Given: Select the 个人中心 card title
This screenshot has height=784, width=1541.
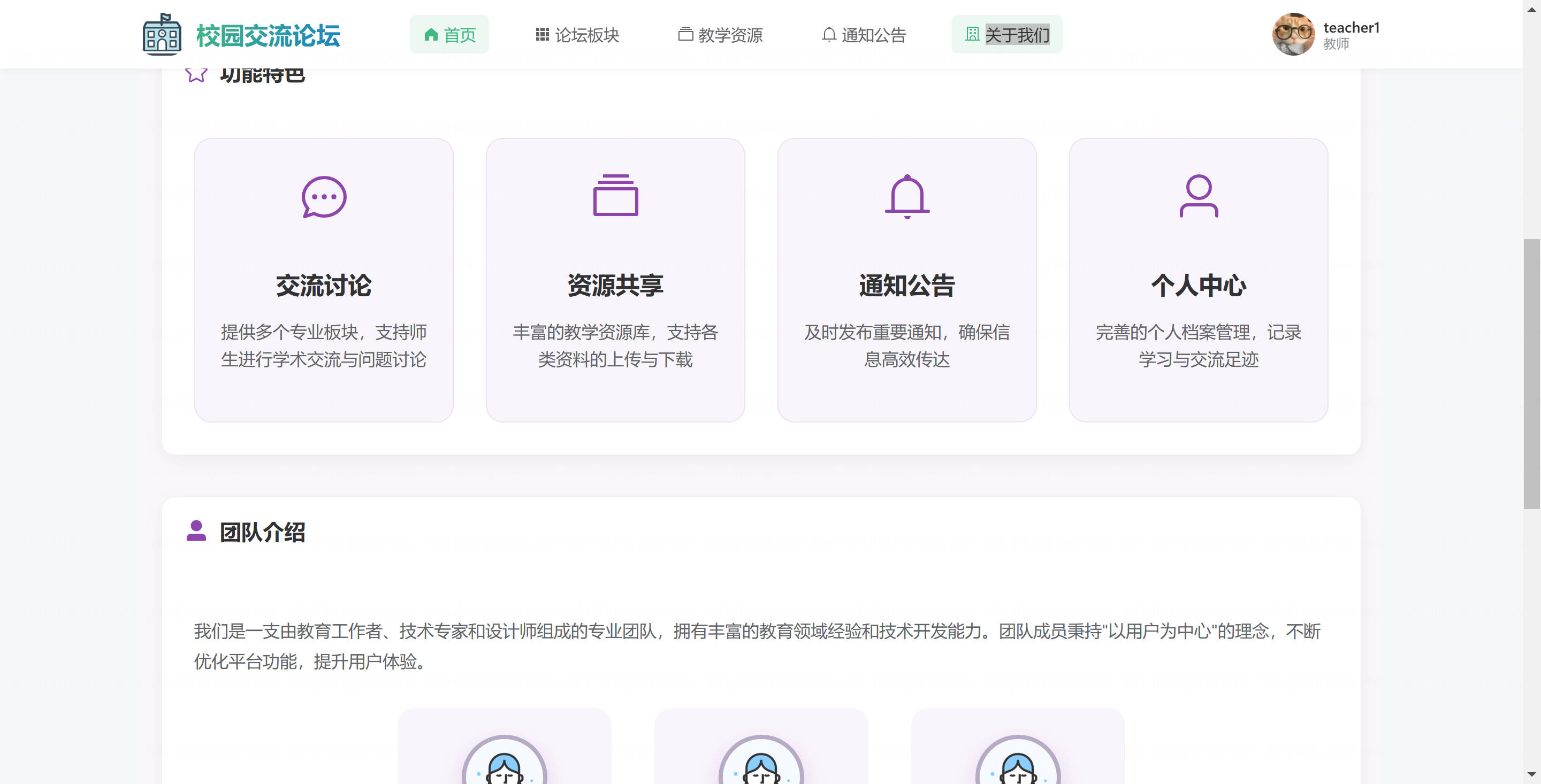Looking at the screenshot, I should 1199,285.
